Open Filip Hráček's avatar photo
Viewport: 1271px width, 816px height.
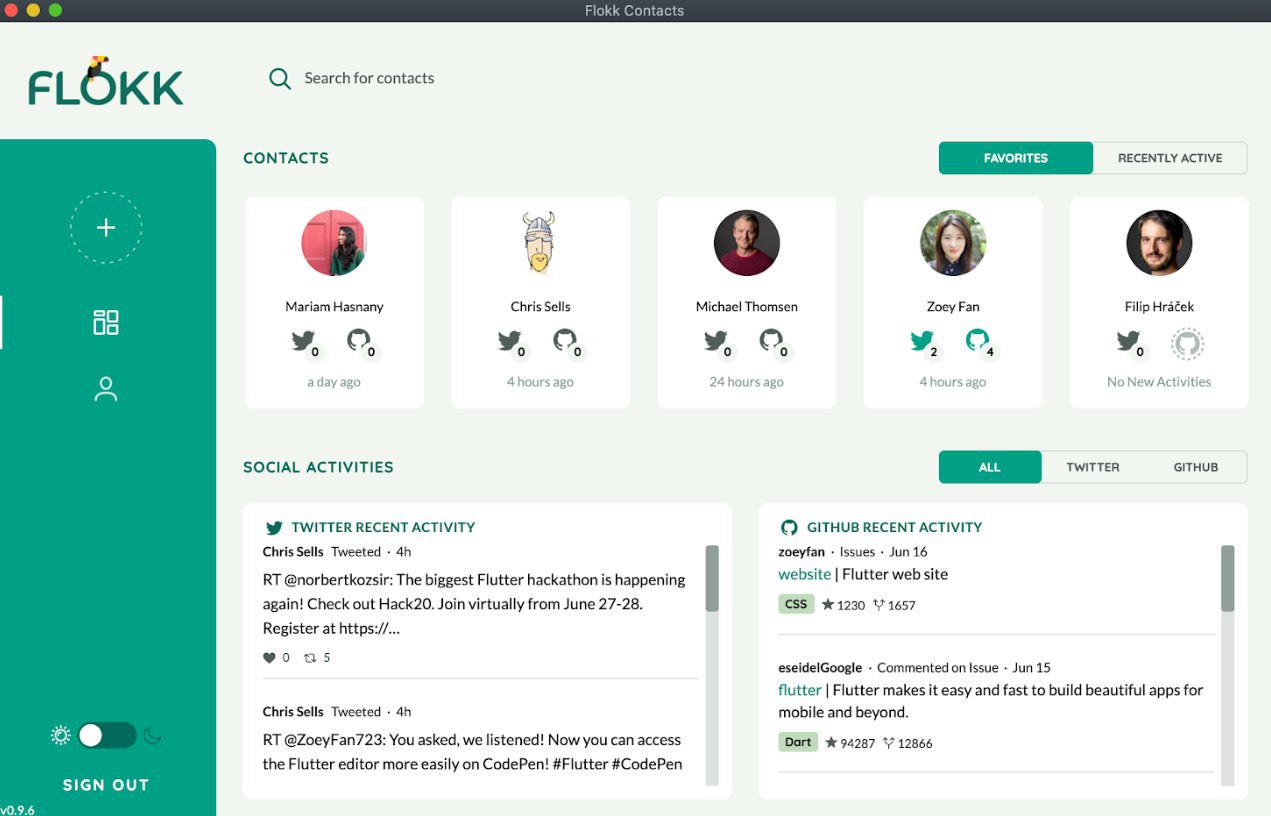coord(1159,243)
